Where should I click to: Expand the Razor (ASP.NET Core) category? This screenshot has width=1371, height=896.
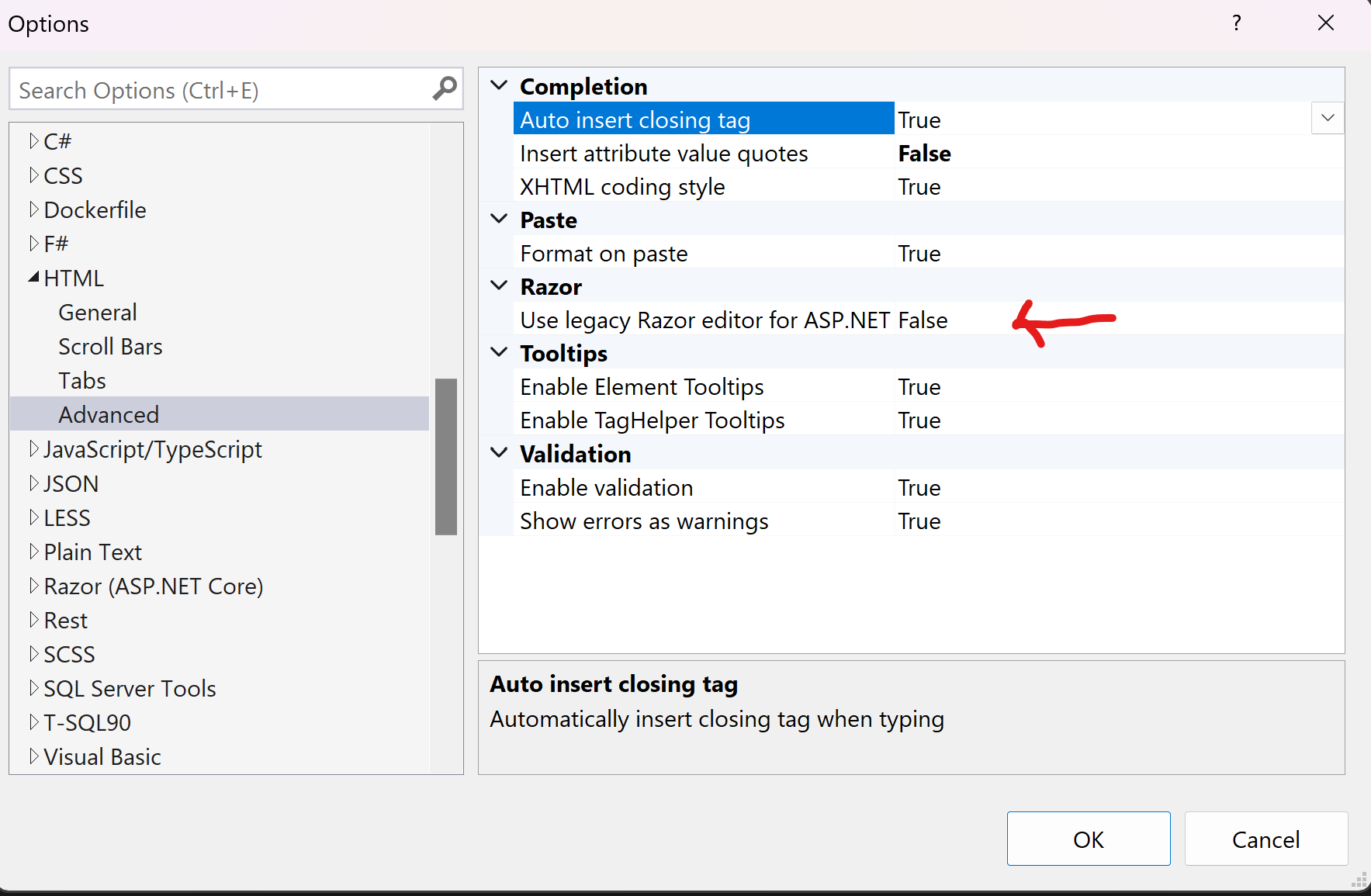tap(33, 586)
